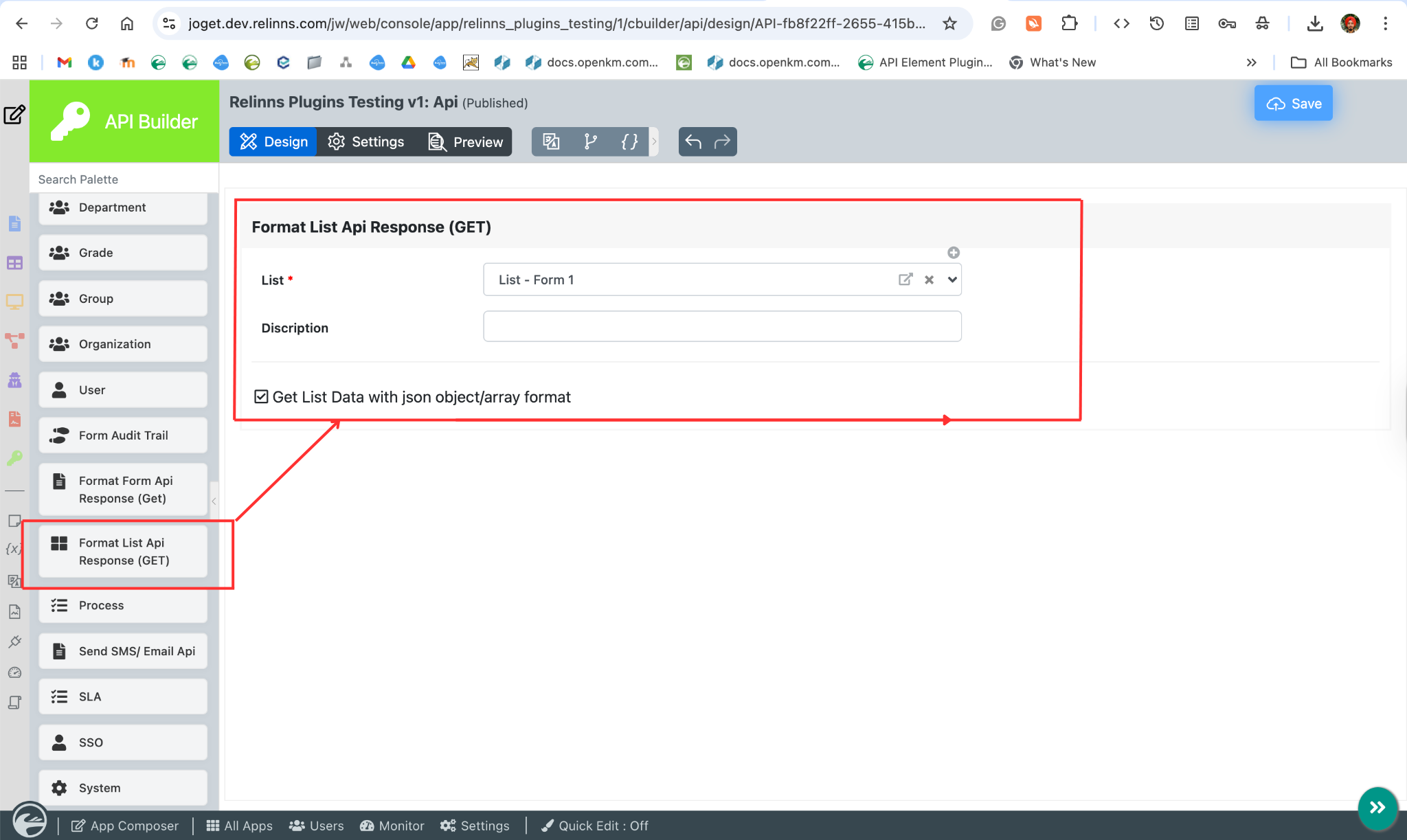
Task: Toggle Get List Data json format checkbox
Action: click(x=261, y=397)
